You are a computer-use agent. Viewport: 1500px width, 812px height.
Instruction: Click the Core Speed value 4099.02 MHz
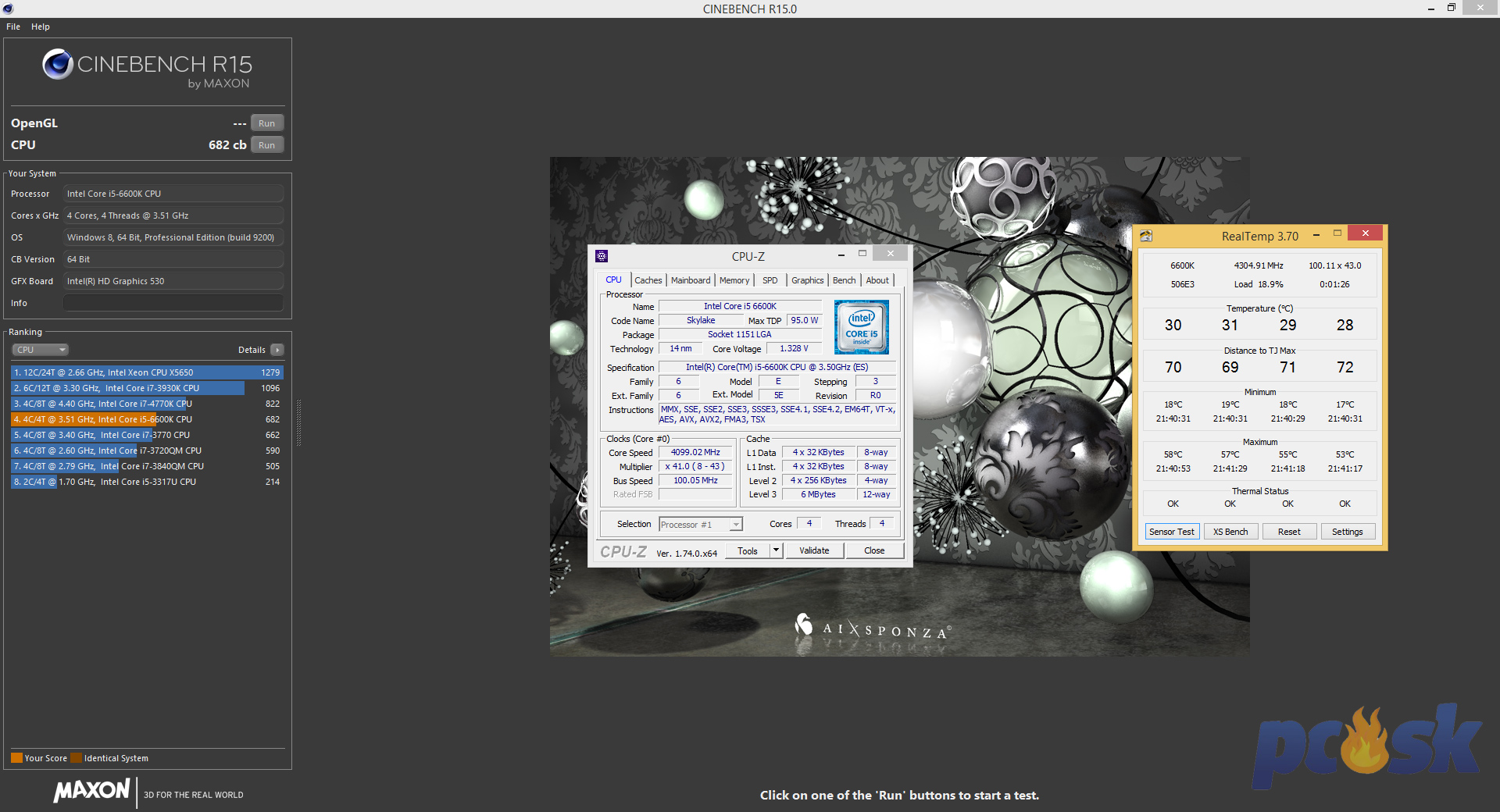point(695,453)
